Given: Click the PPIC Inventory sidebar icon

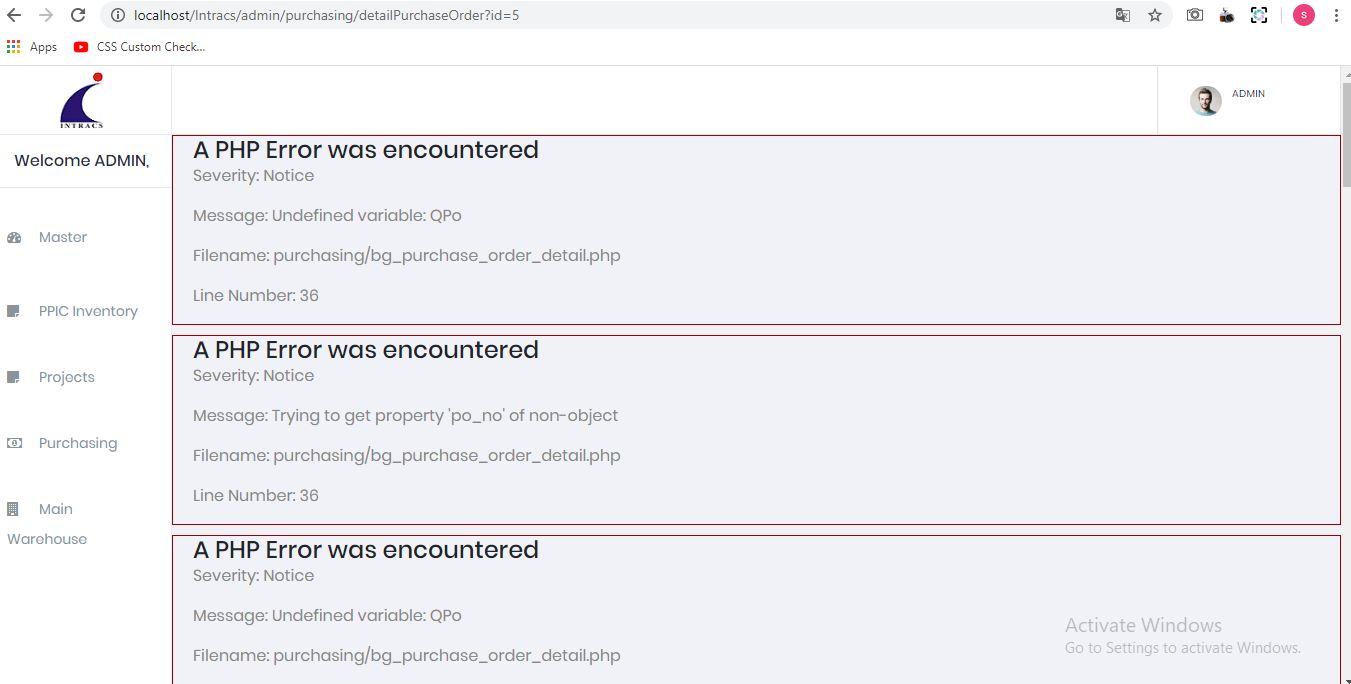Looking at the screenshot, I should pyautogui.click(x=14, y=312).
